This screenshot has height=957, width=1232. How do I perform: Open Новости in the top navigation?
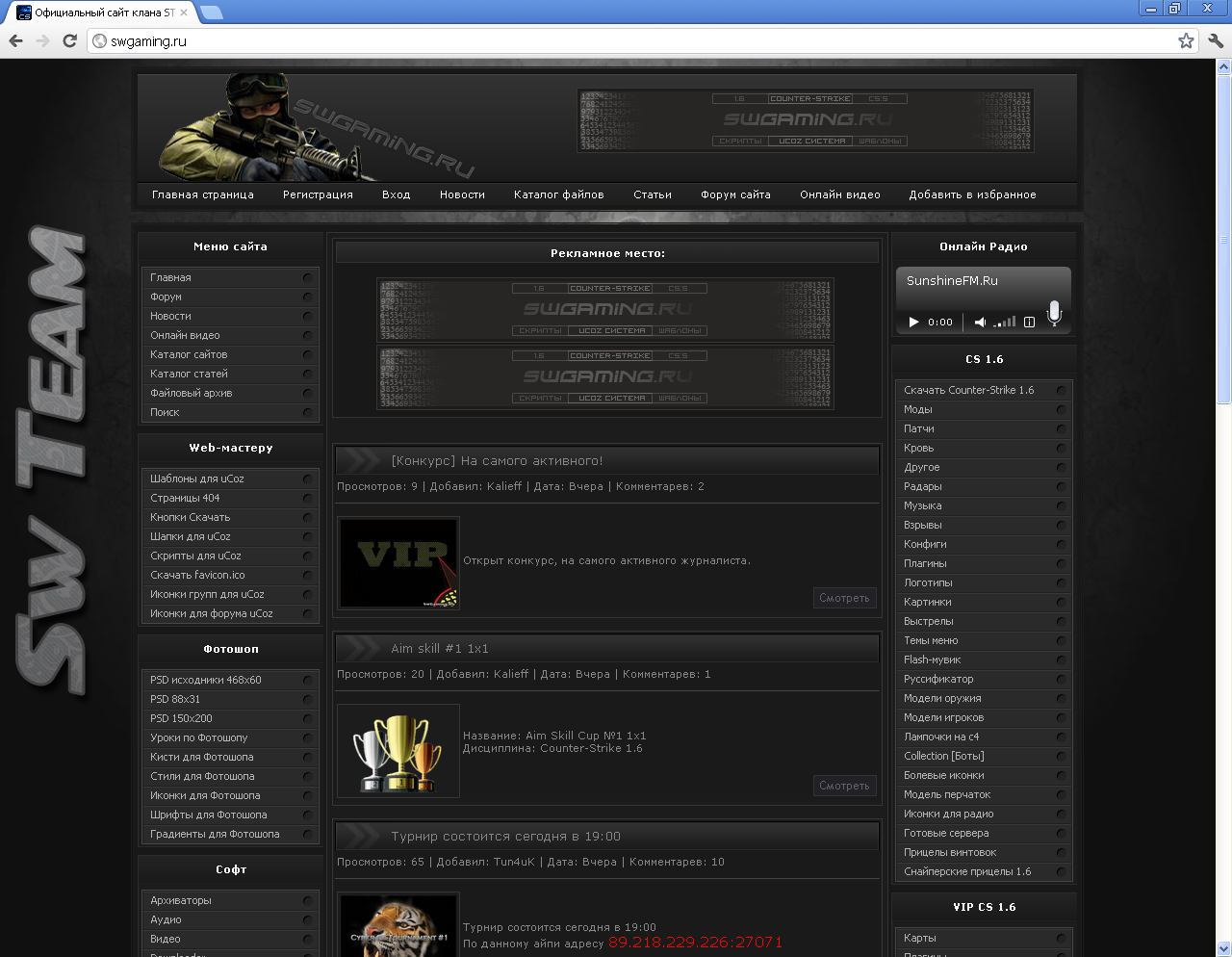click(x=462, y=194)
